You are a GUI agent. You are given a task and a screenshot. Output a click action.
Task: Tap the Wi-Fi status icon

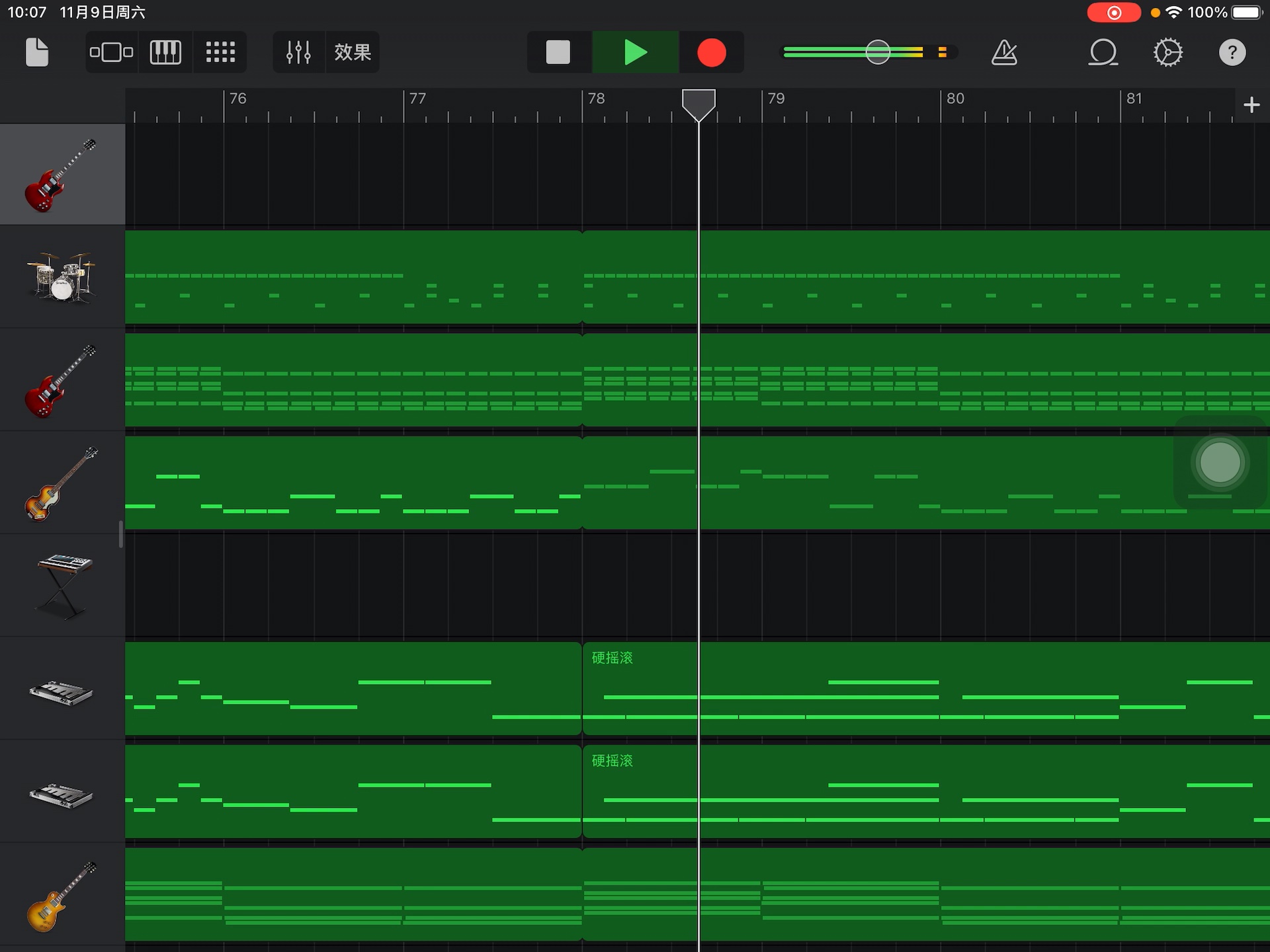point(1173,13)
